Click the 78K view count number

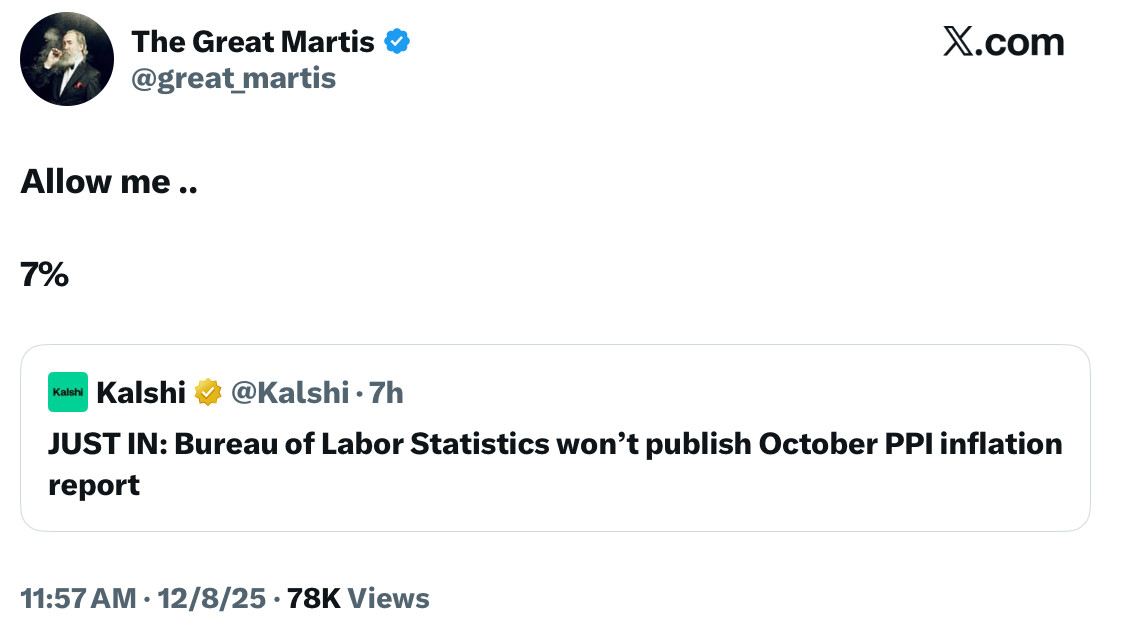314,598
